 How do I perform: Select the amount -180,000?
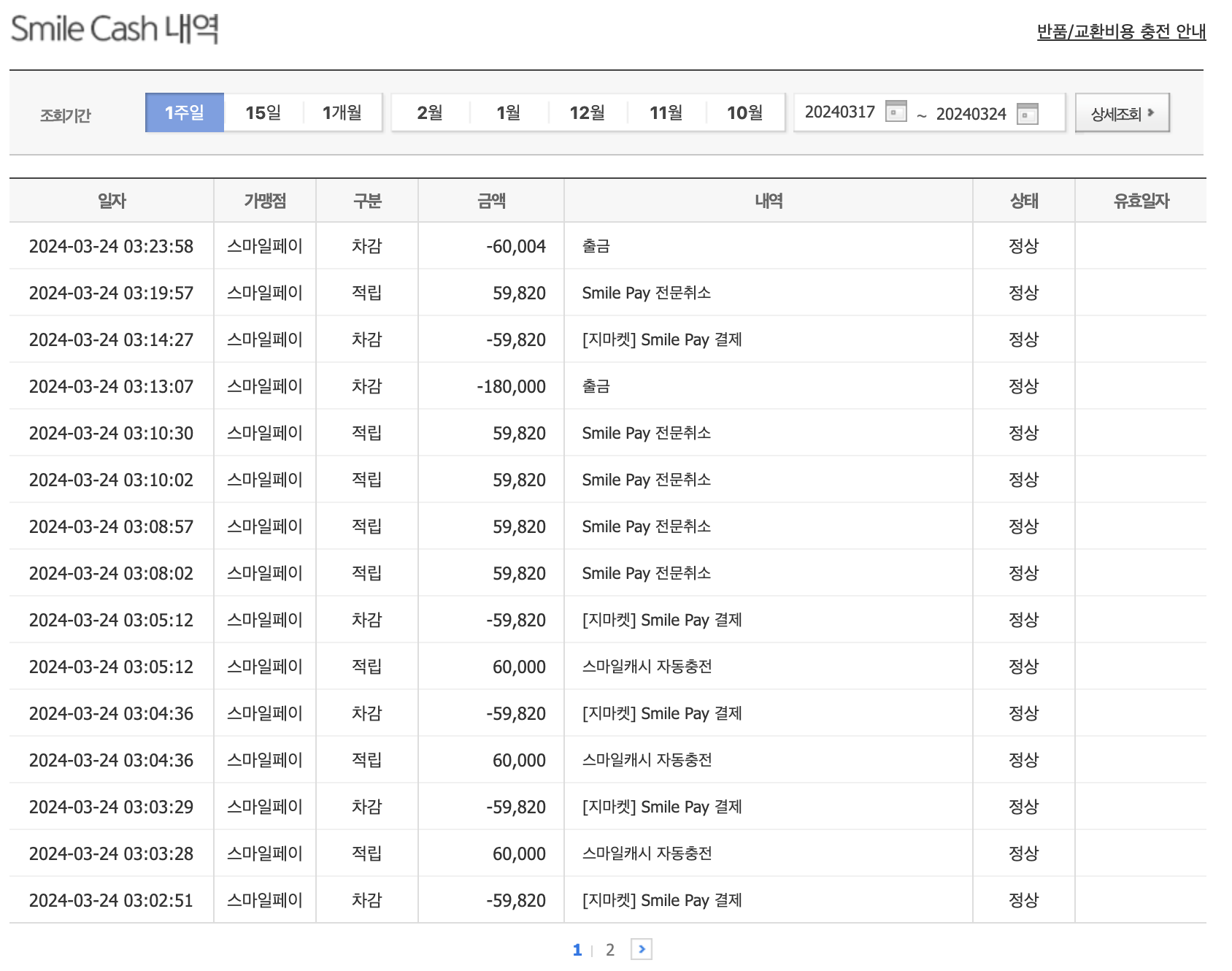511,386
